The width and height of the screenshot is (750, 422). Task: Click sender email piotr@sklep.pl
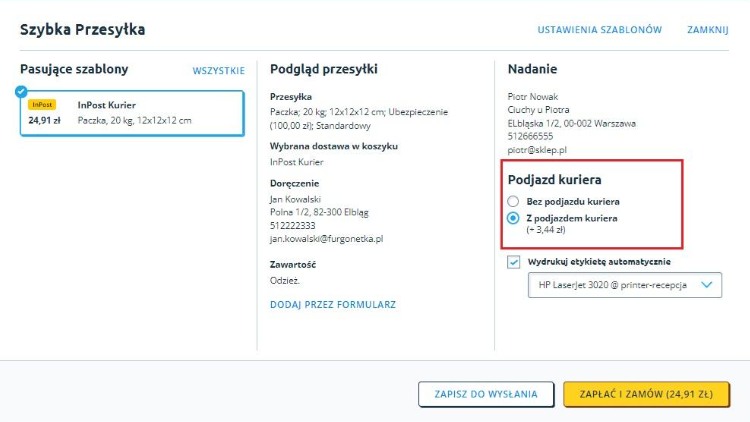click(x=538, y=150)
